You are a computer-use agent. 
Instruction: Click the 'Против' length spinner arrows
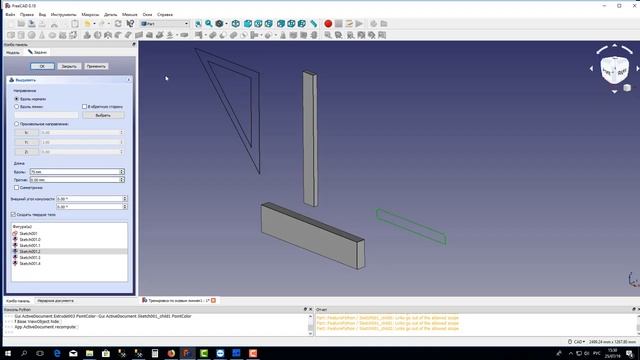pyautogui.click(x=122, y=180)
